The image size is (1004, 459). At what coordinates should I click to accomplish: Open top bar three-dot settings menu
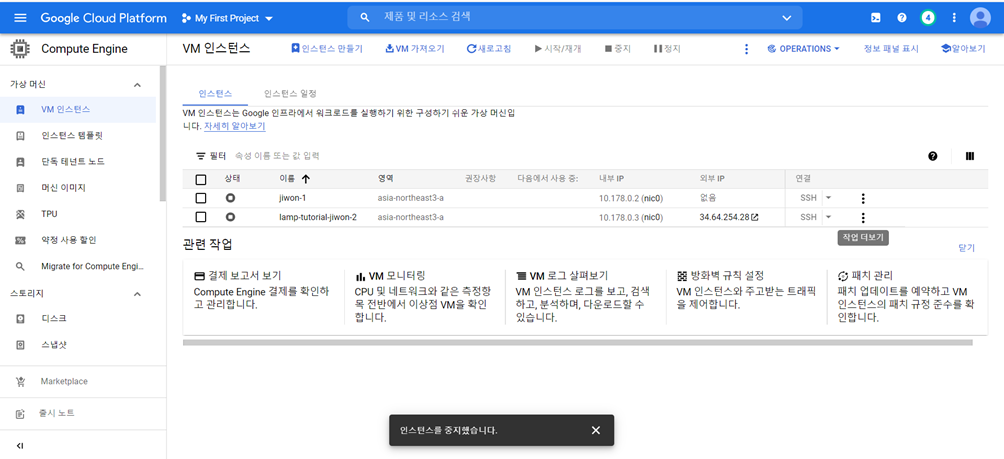click(954, 18)
